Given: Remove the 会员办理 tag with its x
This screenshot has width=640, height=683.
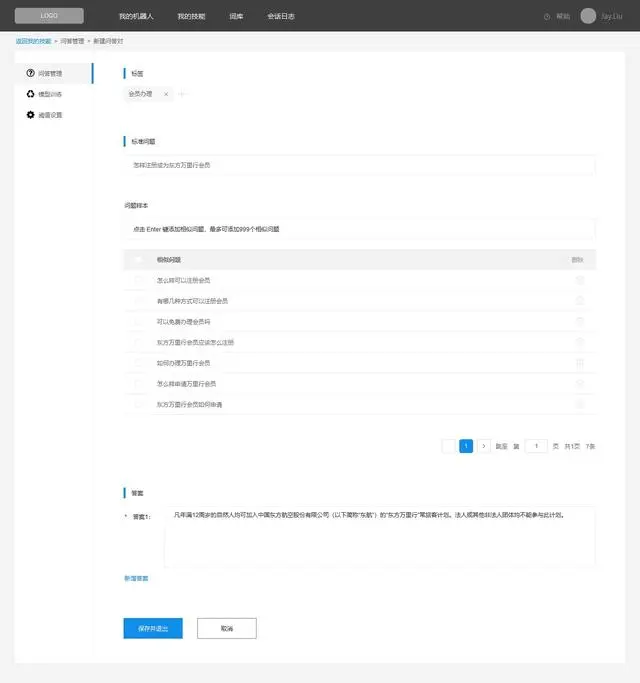Looking at the screenshot, I should [166, 94].
